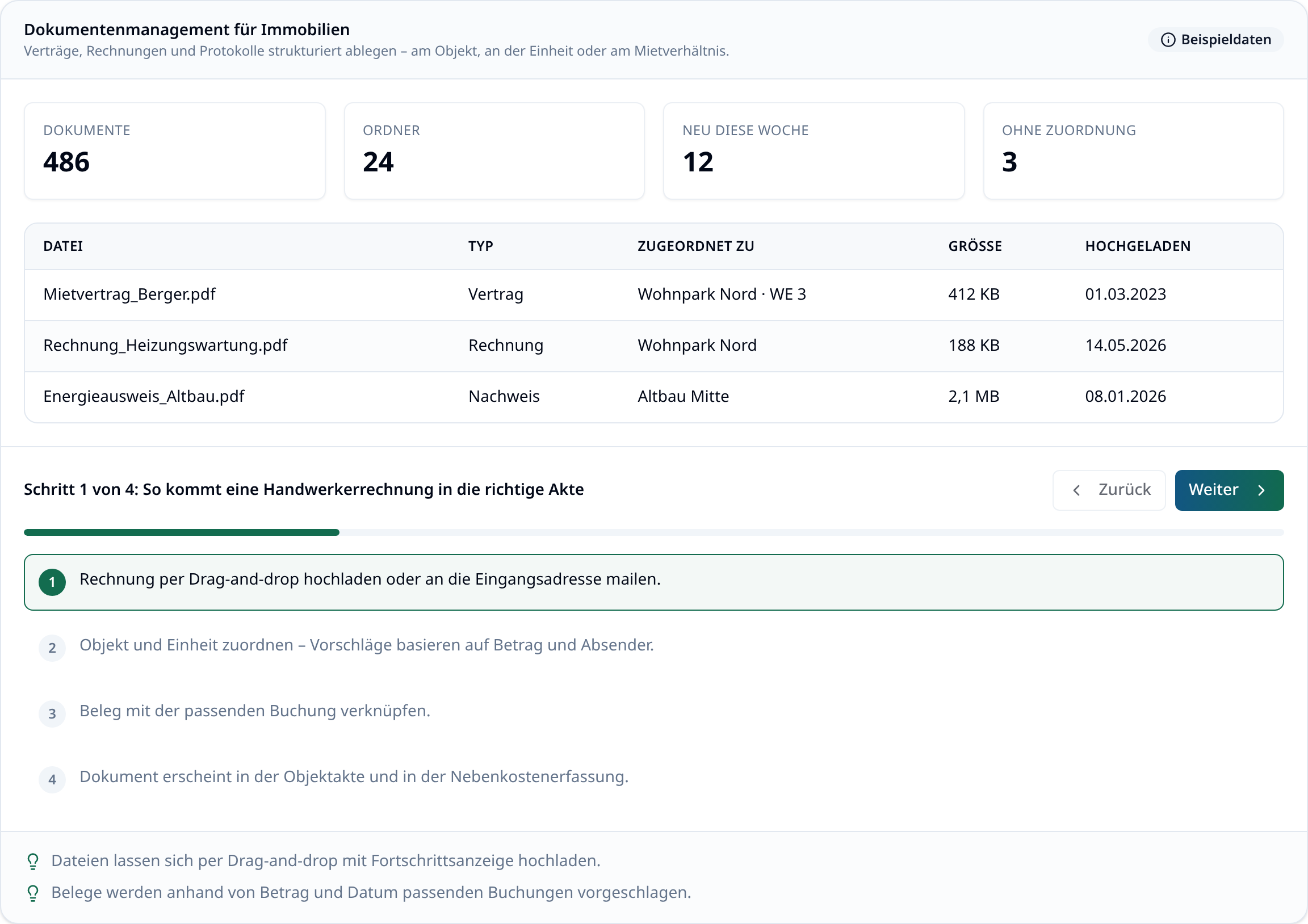The width and height of the screenshot is (1308, 924).
Task: Go to next step with Weiter button
Action: (1230, 490)
